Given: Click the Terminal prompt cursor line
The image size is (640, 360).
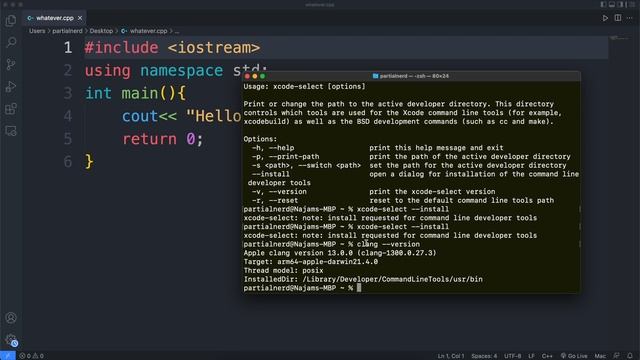Looking at the screenshot, I should pyautogui.click(x=302, y=288).
